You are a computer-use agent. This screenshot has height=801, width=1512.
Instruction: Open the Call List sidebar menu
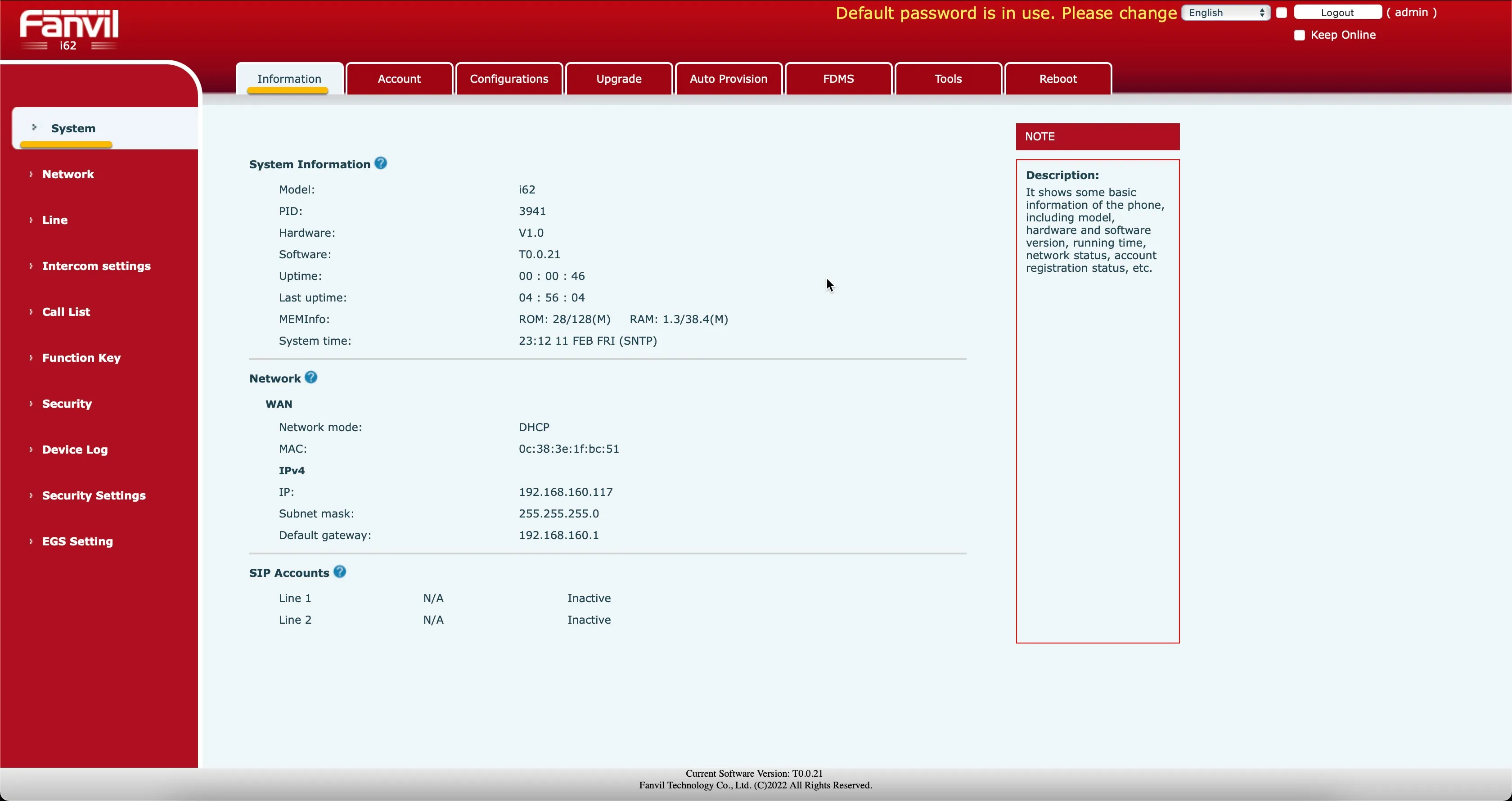pyautogui.click(x=66, y=311)
